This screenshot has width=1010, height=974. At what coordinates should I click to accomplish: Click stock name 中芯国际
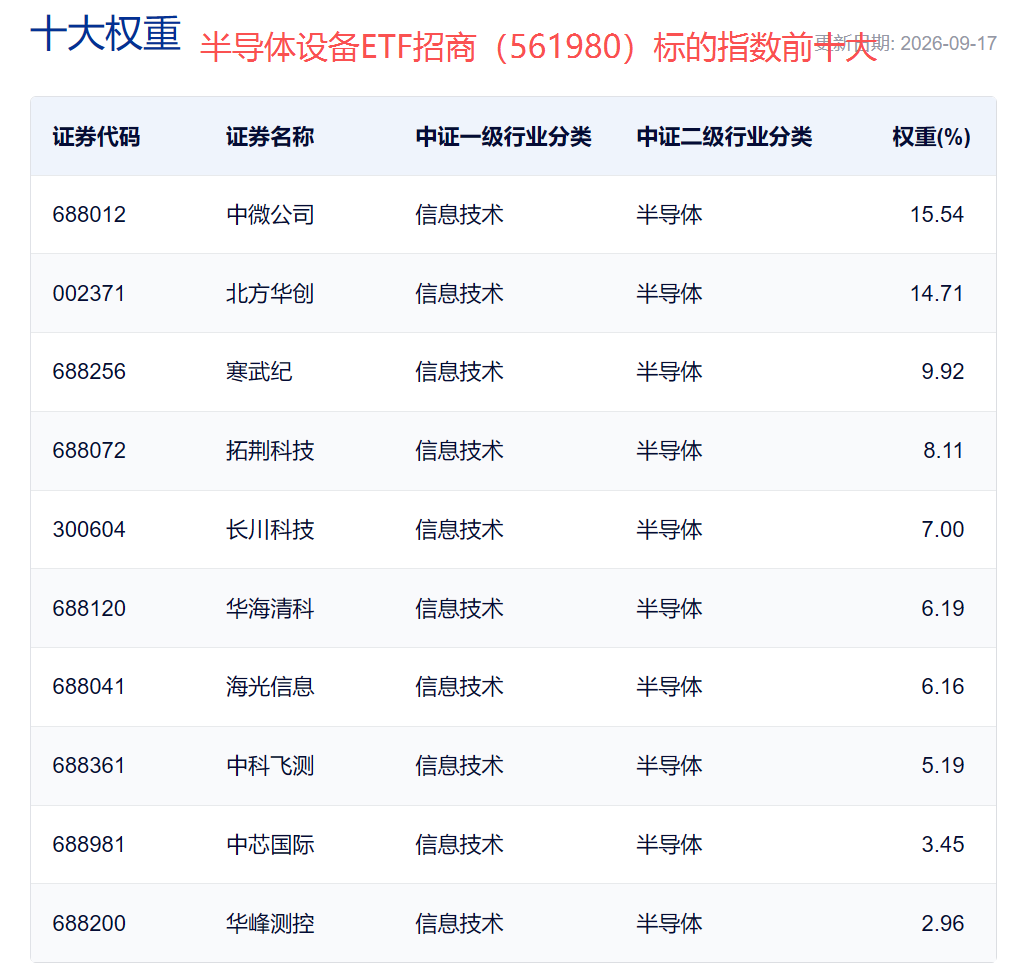[270, 845]
